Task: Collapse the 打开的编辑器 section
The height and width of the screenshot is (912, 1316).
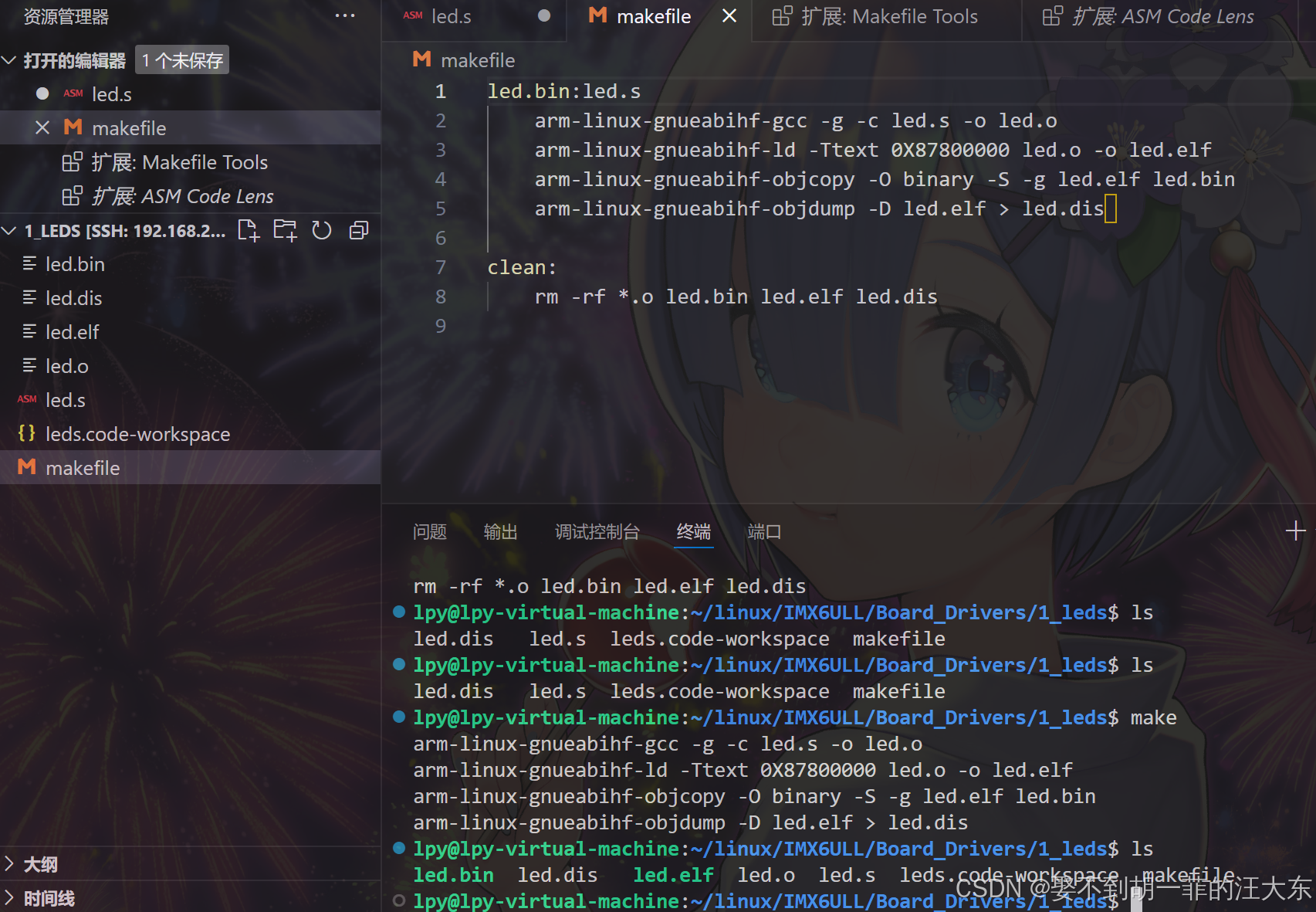Action: click(9, 60)
